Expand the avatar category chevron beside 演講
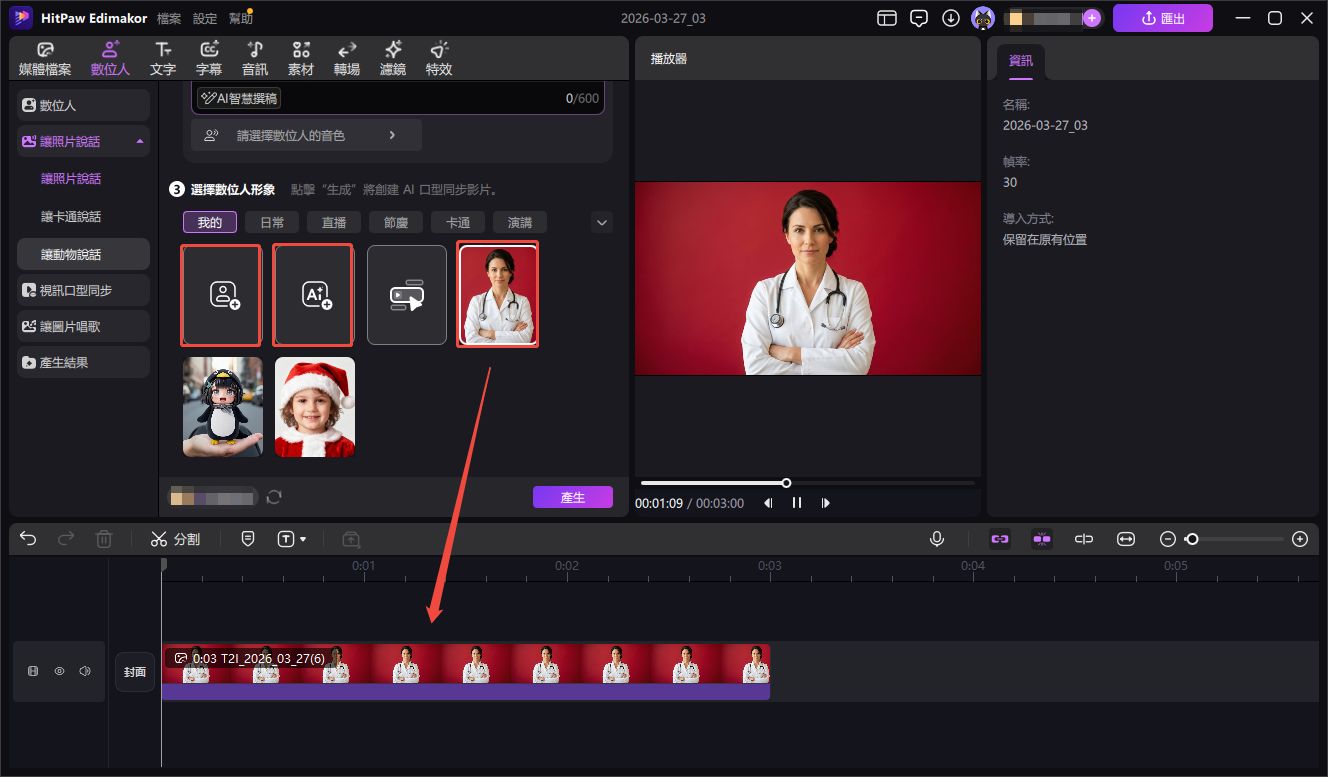 pos(601,222)
